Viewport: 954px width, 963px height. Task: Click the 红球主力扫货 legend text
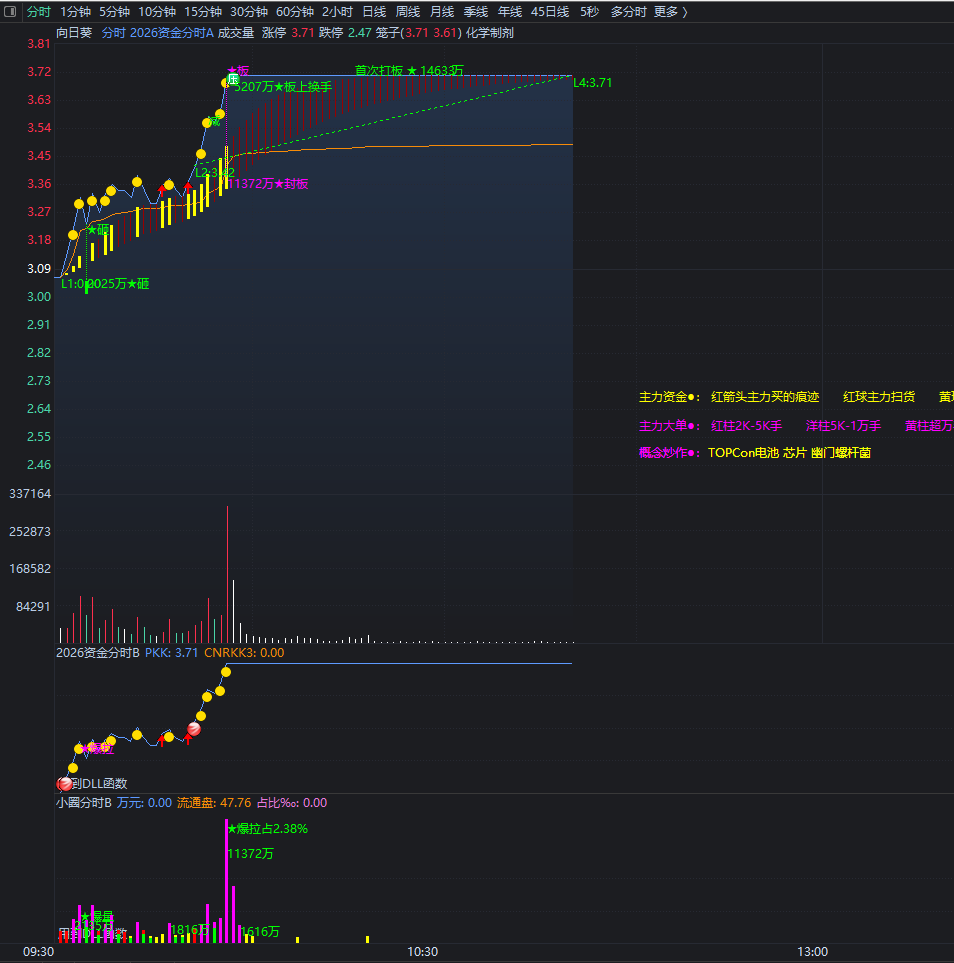coord(879,397)
